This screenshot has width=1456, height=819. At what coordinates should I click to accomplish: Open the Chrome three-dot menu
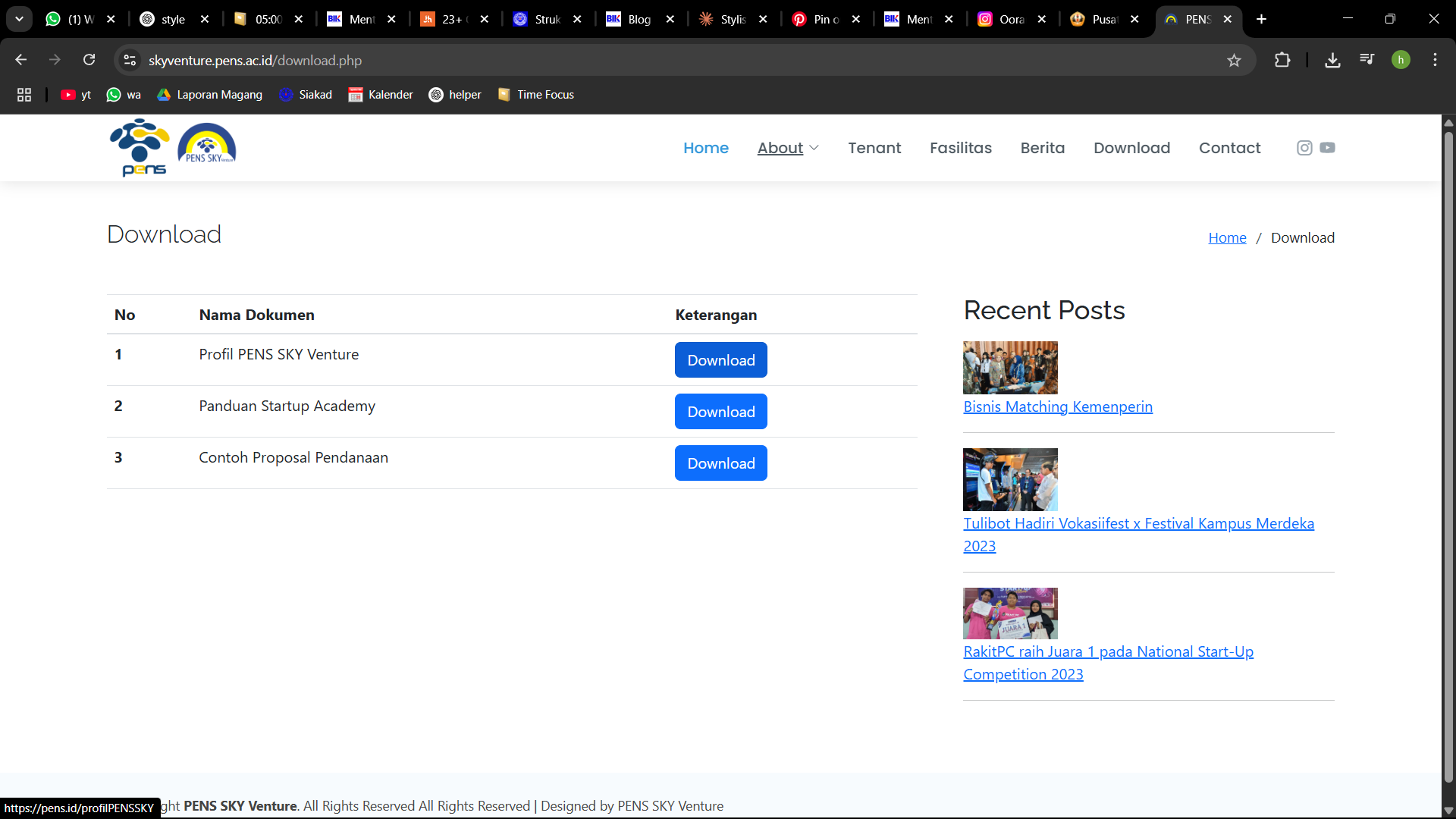[1435, 60]
